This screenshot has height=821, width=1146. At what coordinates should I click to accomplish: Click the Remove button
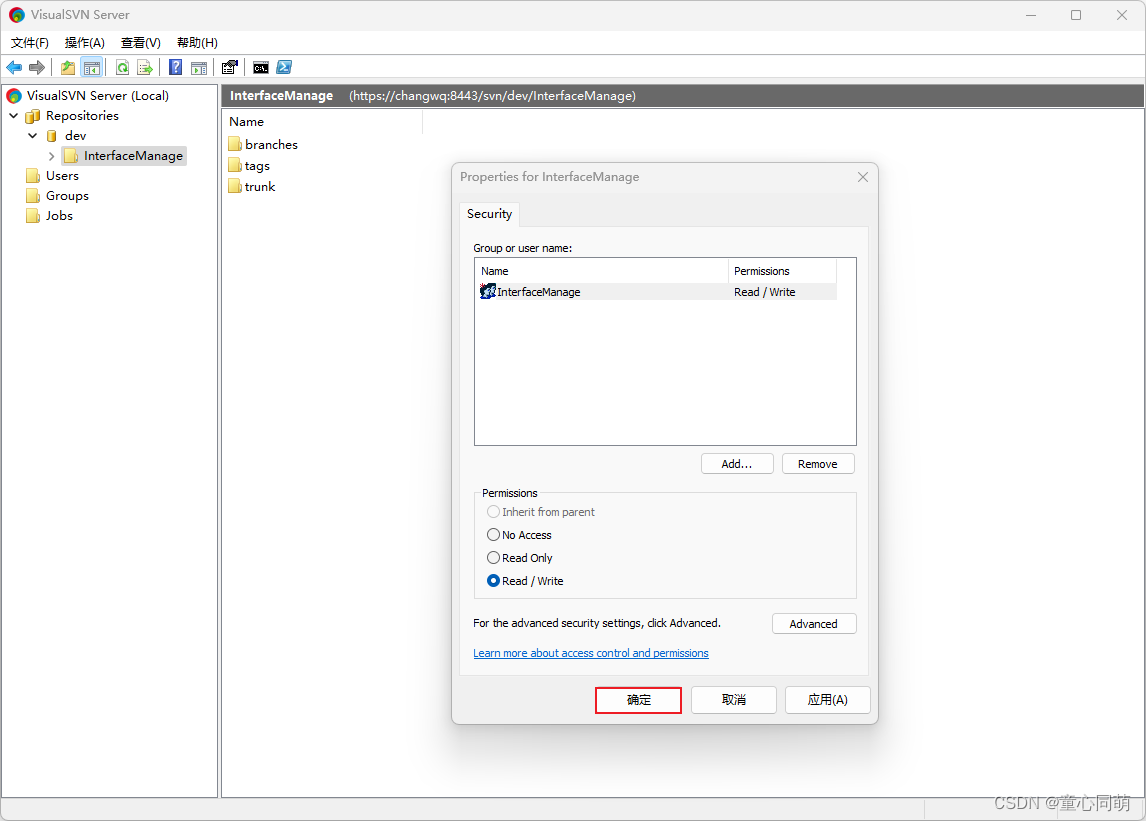818,464
